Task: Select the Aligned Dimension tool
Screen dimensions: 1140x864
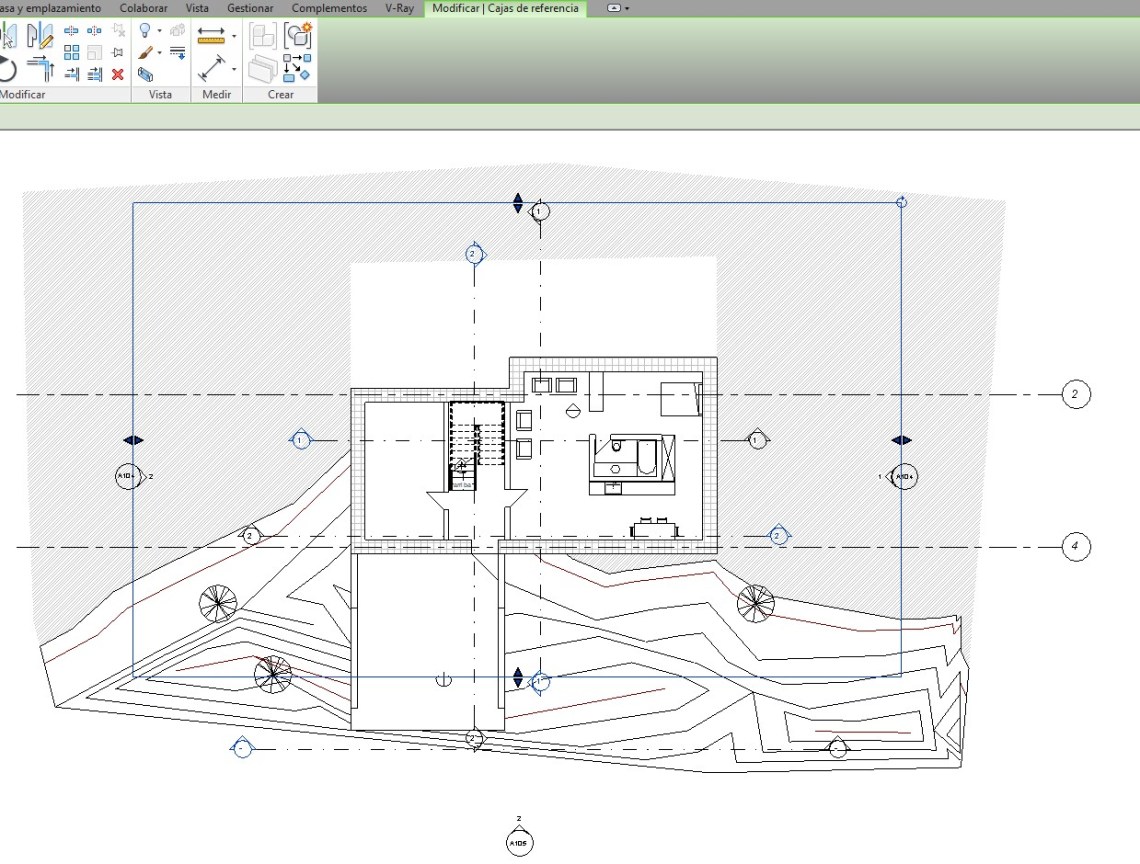Action: click(x=211, y=69)
